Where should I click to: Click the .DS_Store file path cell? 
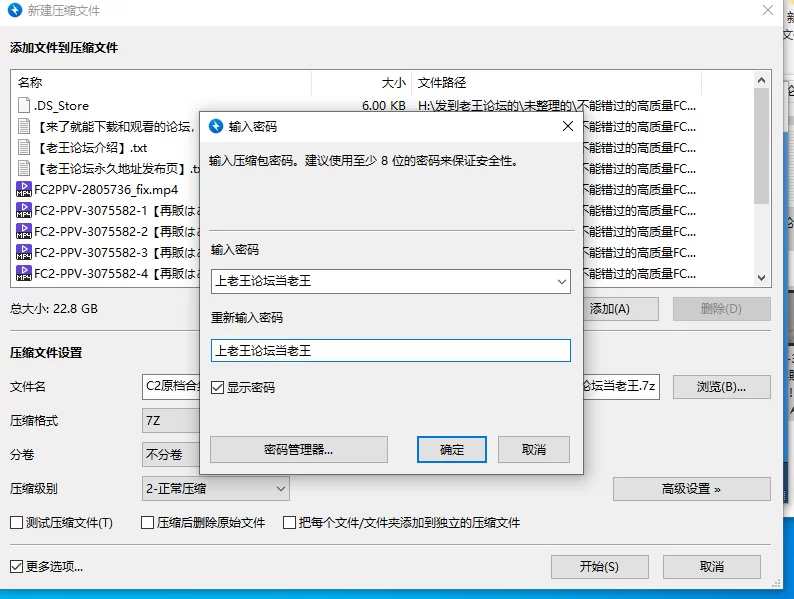[x=557, y=105]
